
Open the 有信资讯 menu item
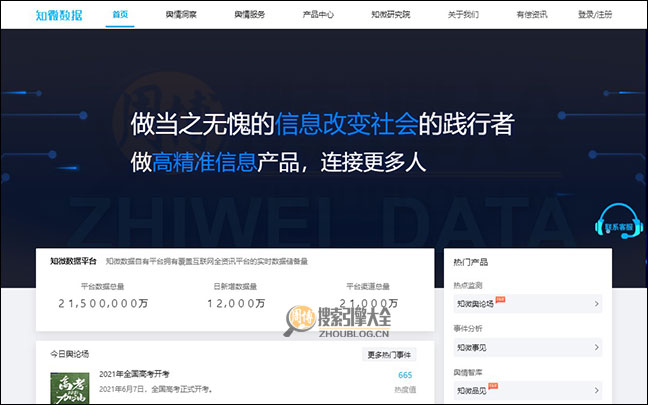coord(532,14)
